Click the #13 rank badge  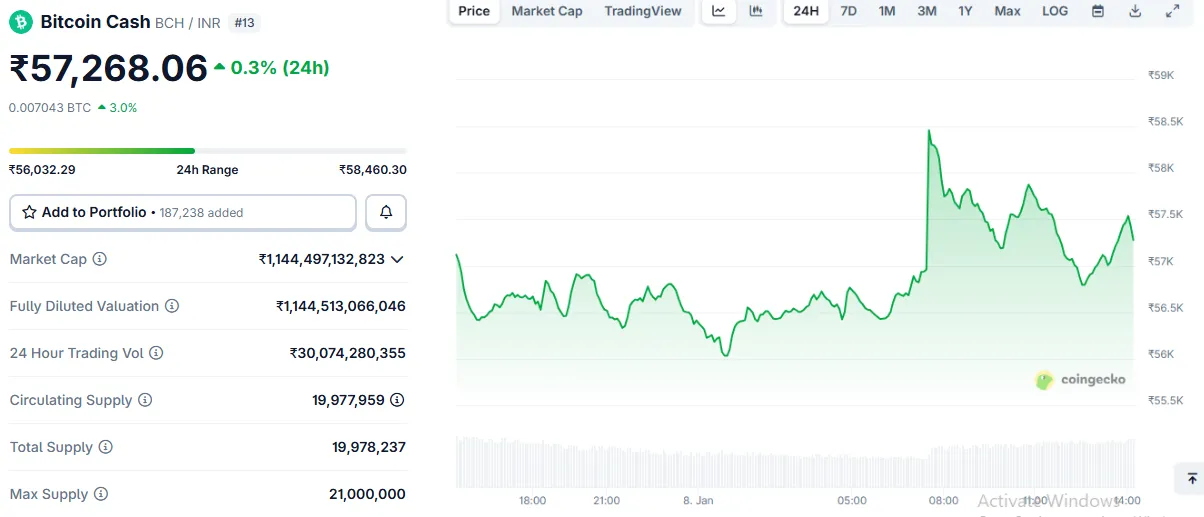(244, 22)
